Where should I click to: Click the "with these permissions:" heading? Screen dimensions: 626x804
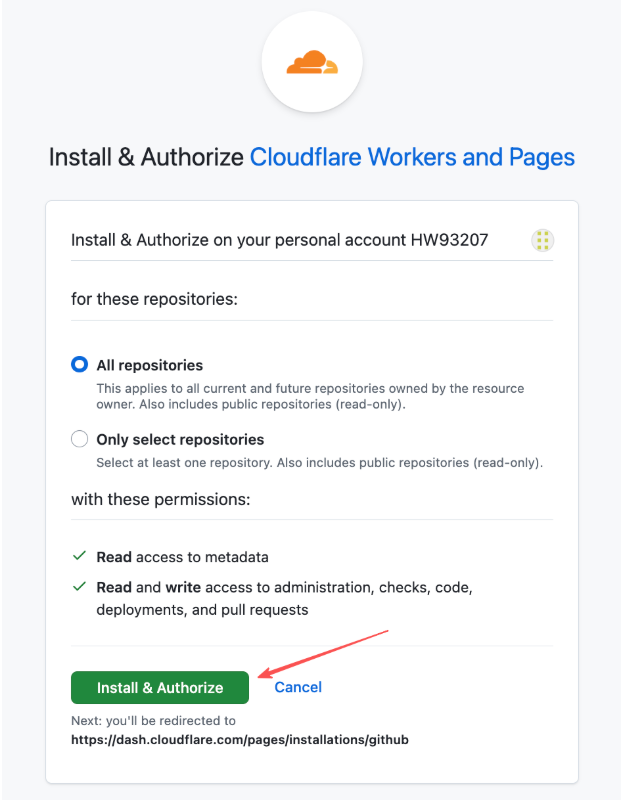click(x=160, y=498)
